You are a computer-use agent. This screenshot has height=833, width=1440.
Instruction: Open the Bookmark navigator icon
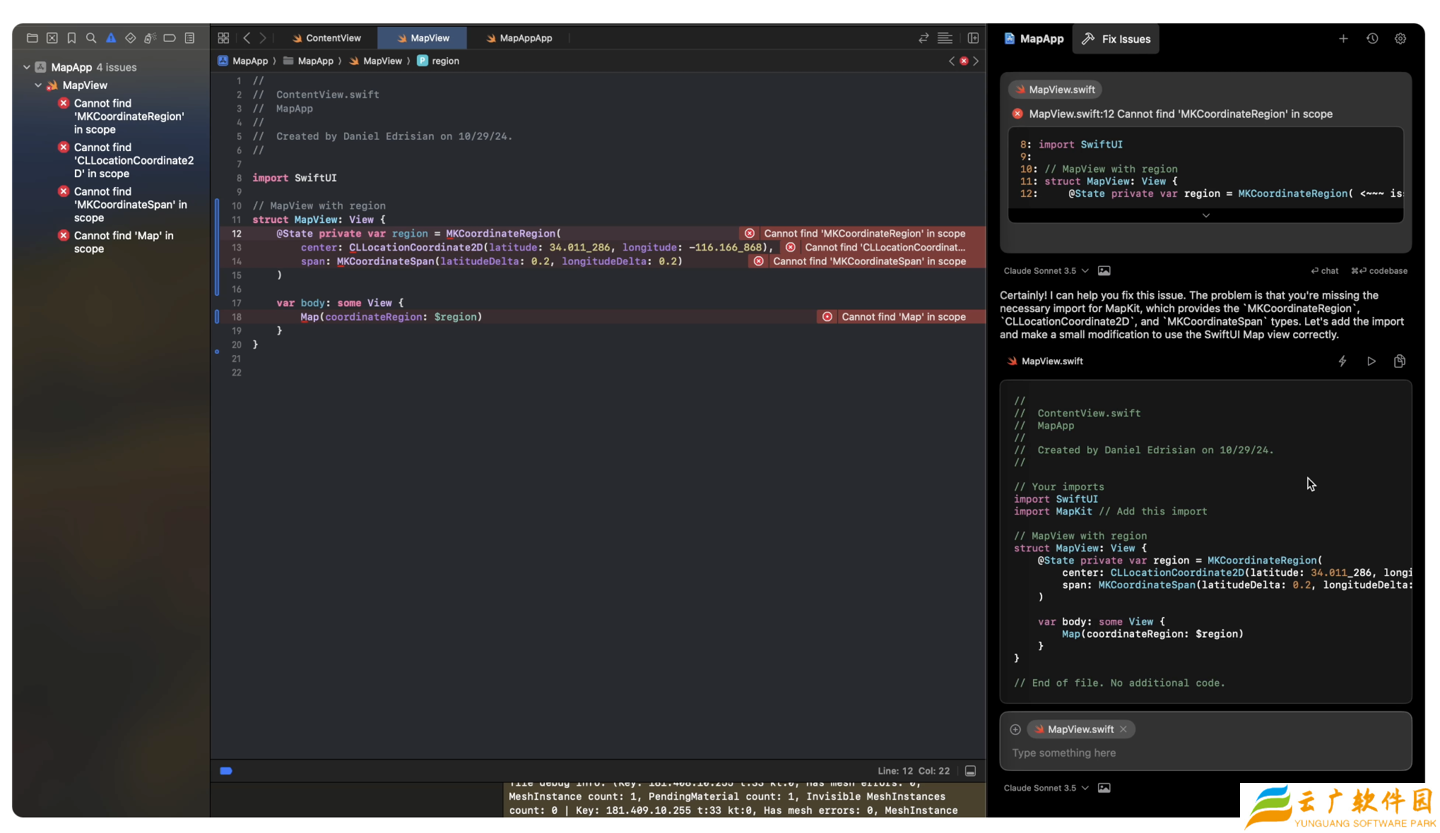click(71, 38)
